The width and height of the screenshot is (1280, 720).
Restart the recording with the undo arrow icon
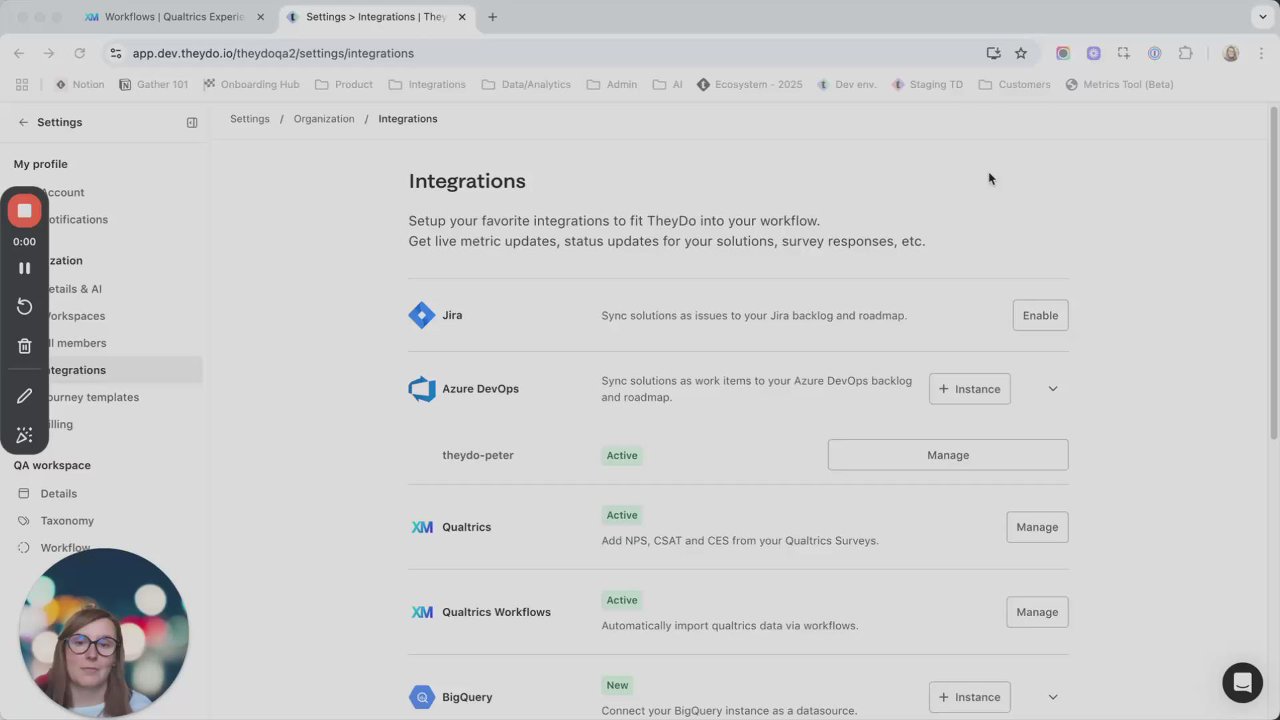(24, 307)
